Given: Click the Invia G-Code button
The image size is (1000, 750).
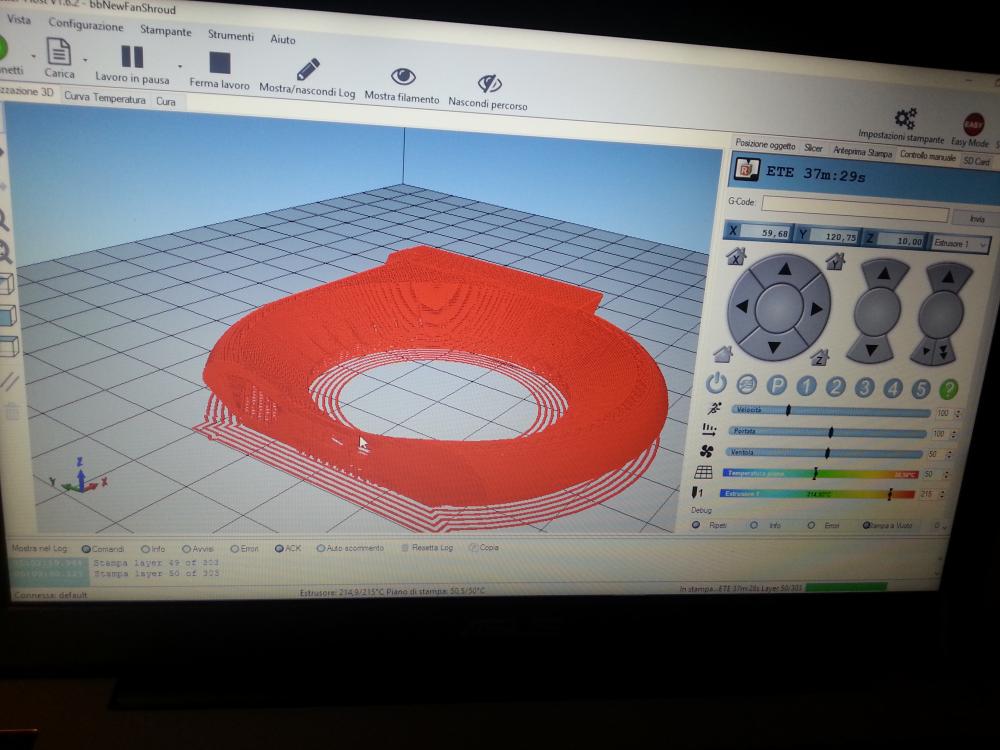Looking at the screenshot, I should point(976,218).
